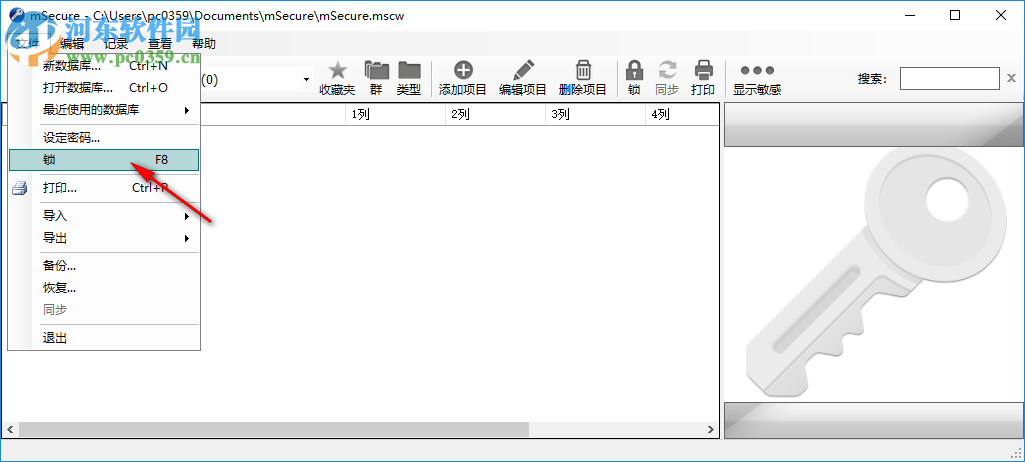
Task: Click the horizontal scrollbar thumb
Action: (273, 429)
